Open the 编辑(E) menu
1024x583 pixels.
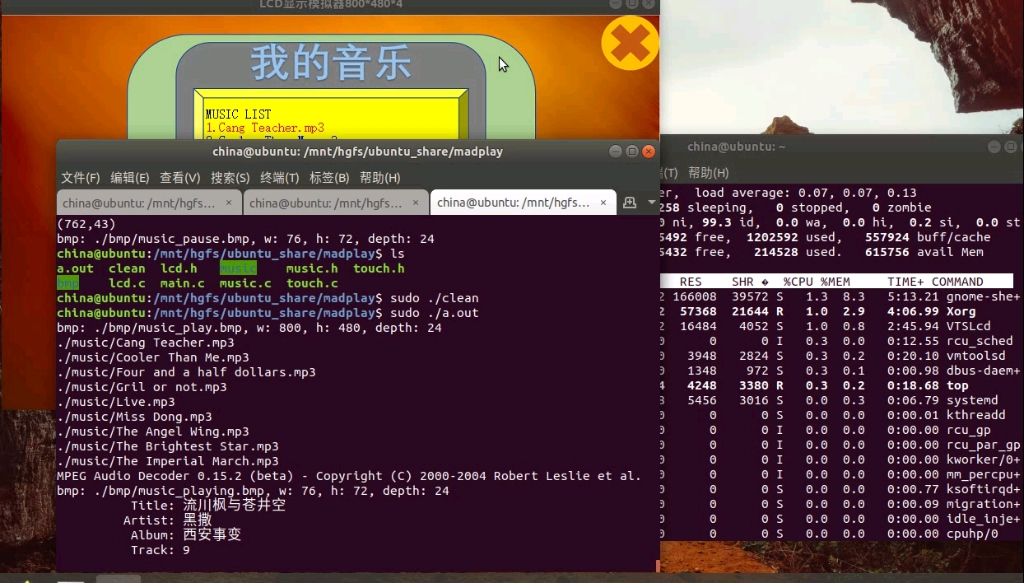(129, 178)
